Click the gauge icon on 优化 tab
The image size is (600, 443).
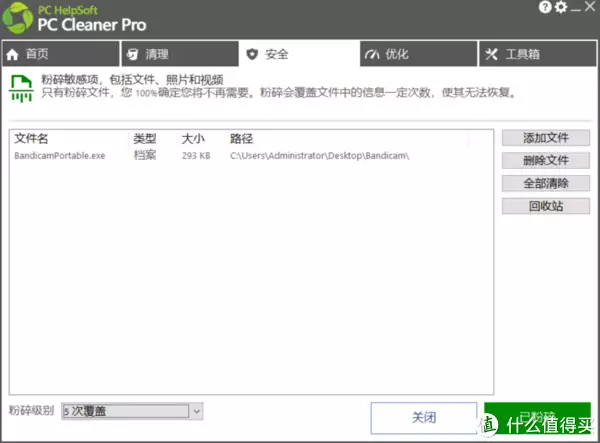point(372,55)
